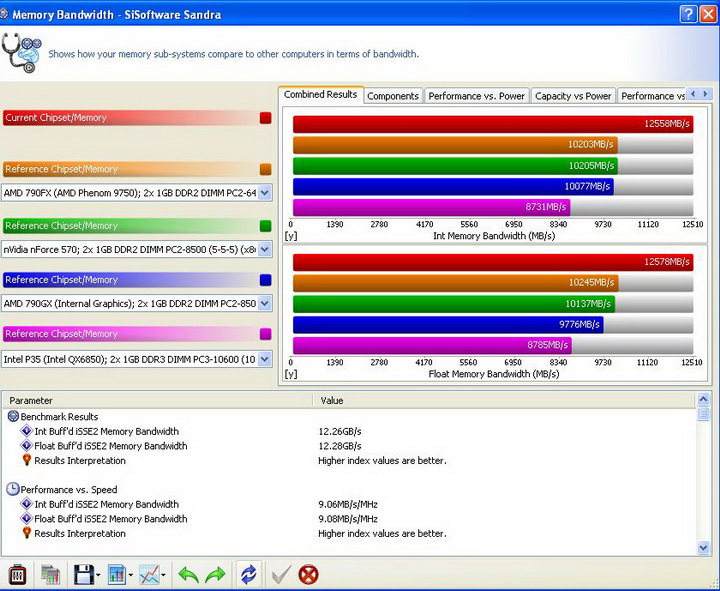Screen dimensions: 720x591
Task: Click the grey checkmark OK icon
Action: [x=281, y=574]
